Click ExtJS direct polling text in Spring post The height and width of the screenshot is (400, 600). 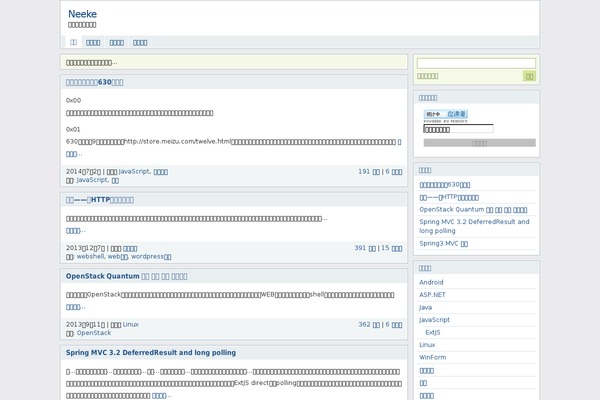265,383
